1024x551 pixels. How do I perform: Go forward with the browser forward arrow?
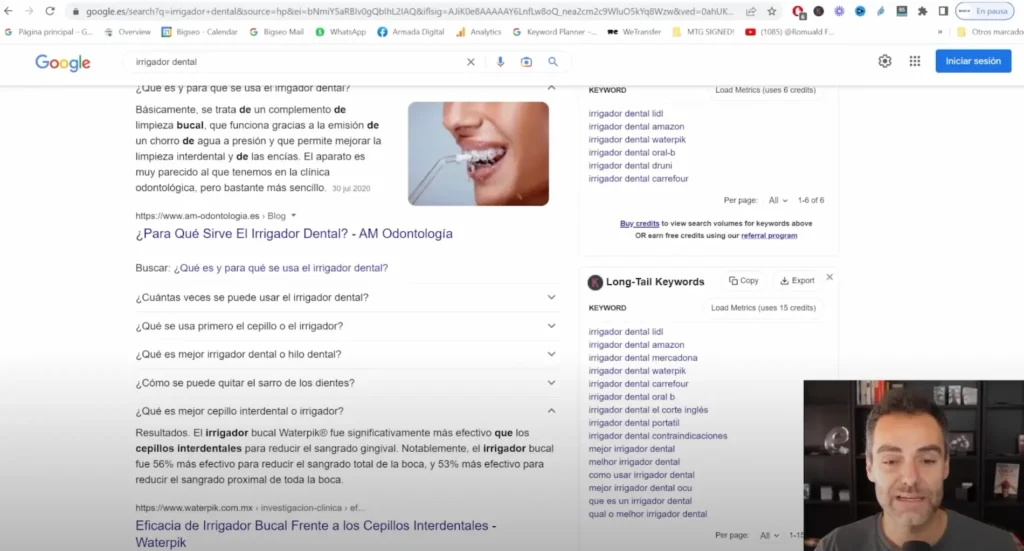pos(29,11)
